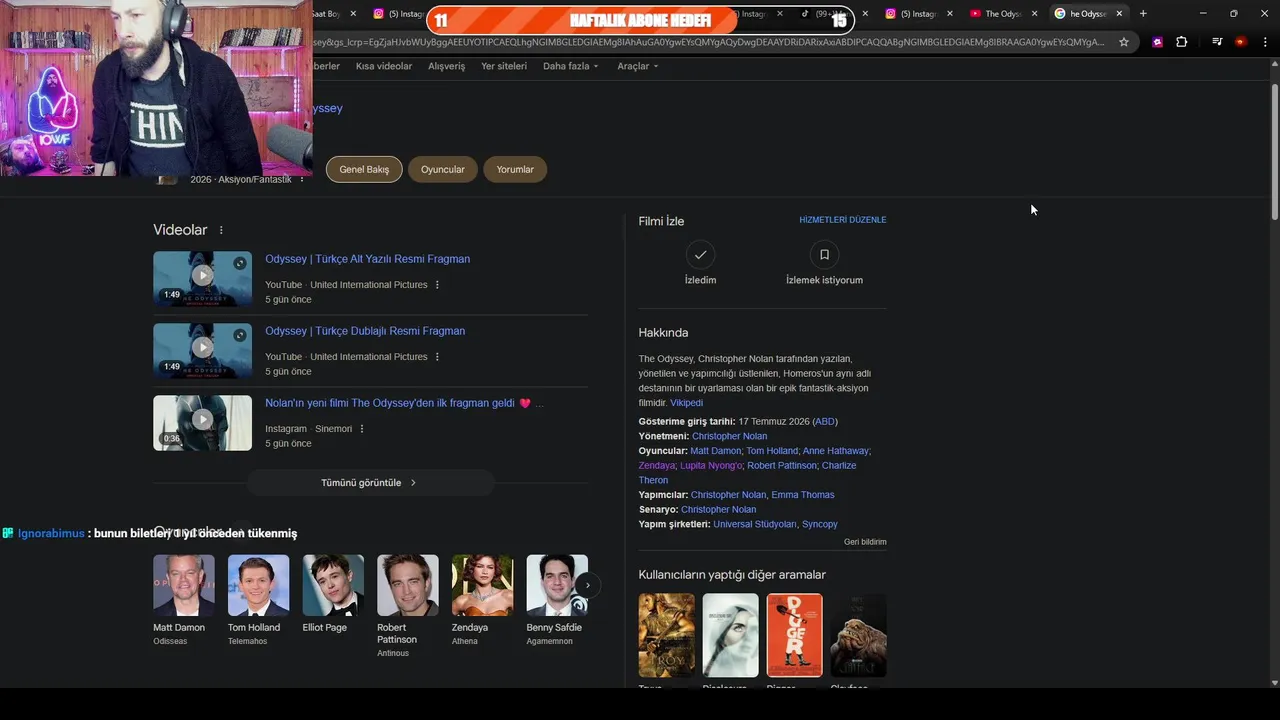Open Matt Damon cast photo card
Viewport: 1280px width, 720px height.
point(184,585)
